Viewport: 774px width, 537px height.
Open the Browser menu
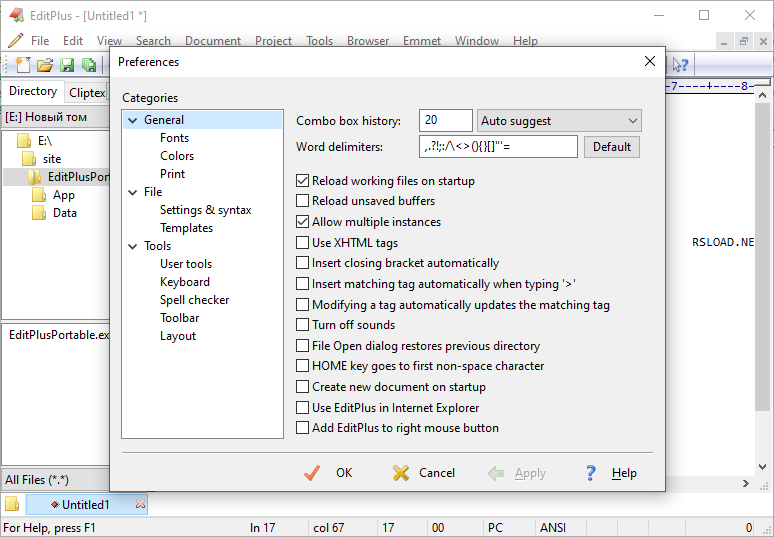368,41
